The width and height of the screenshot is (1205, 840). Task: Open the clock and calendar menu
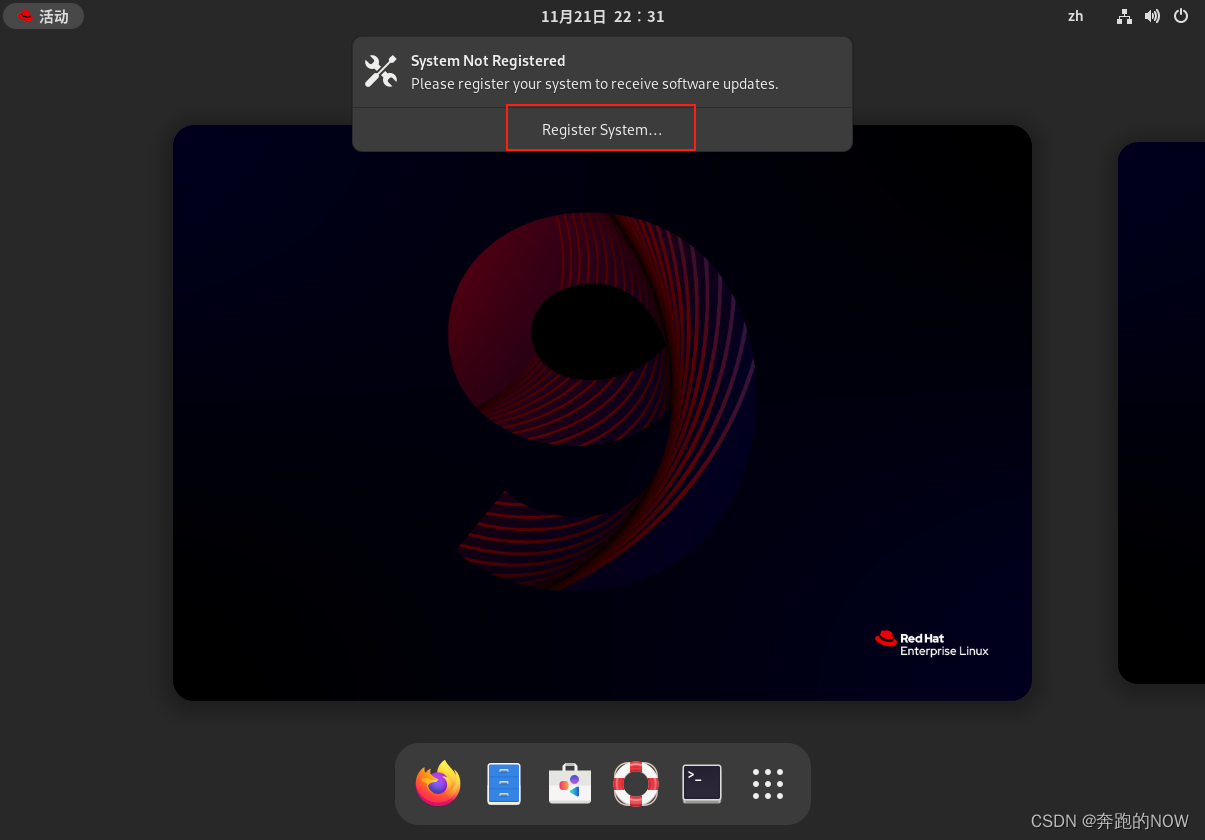coord(603,16)
